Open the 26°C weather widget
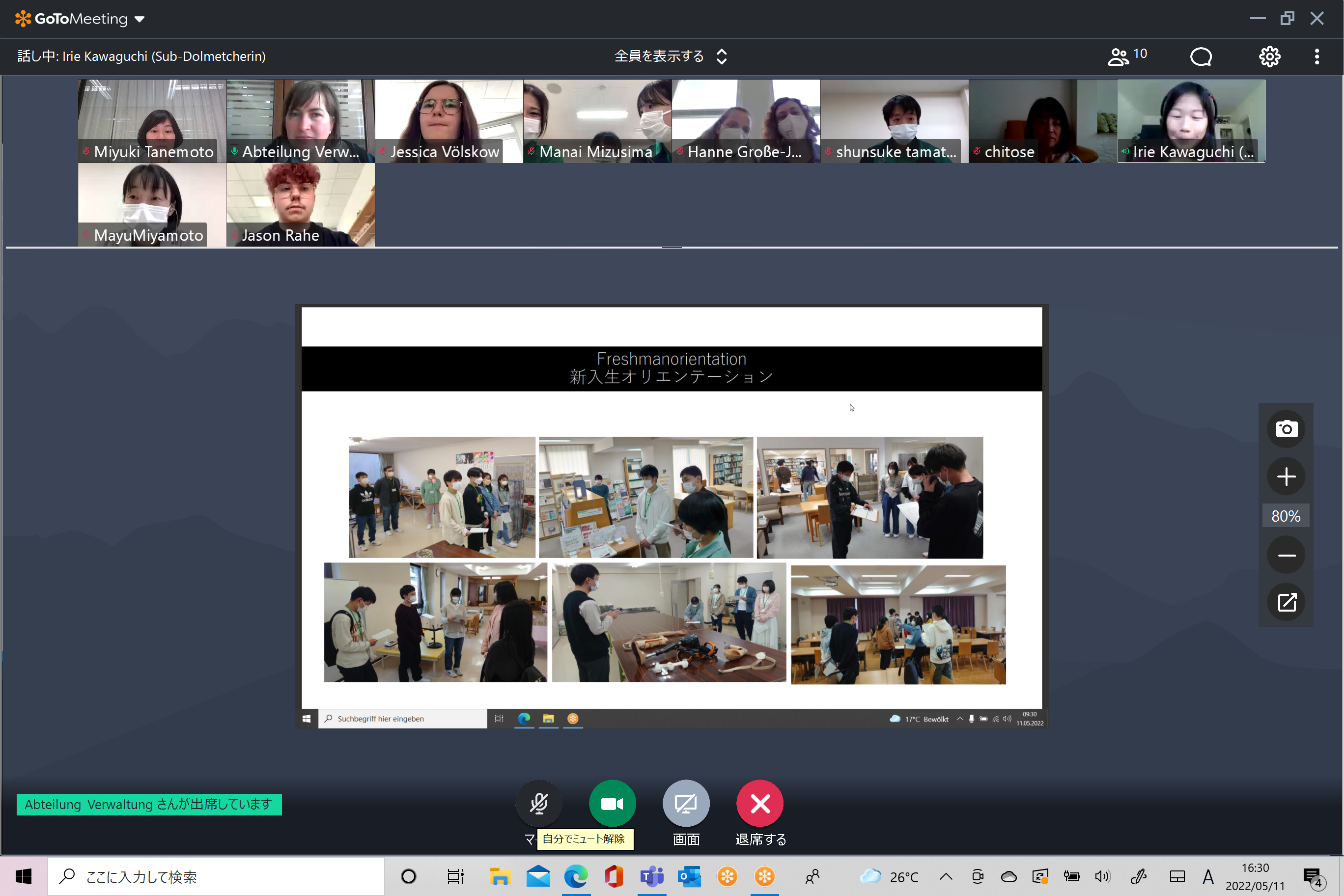The image size is (1344, 896). point(890,876)
